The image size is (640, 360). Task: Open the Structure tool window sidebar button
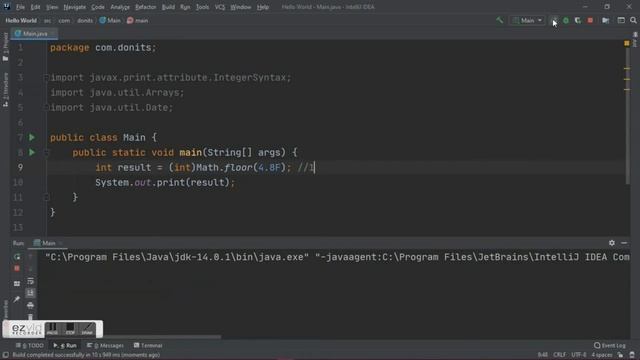point(5,90)
